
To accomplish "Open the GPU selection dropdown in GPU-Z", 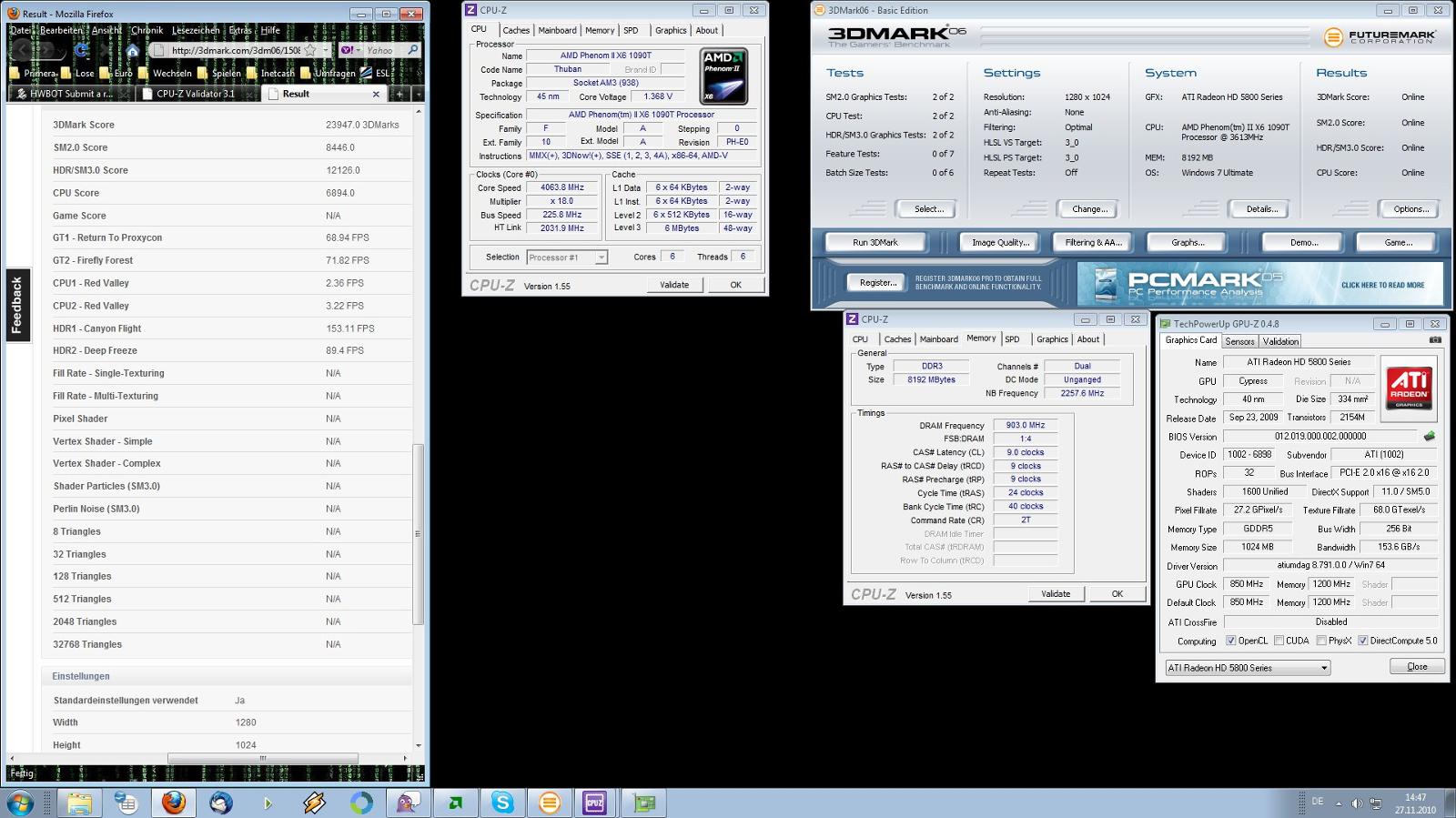I will [x=1248, y=668].
